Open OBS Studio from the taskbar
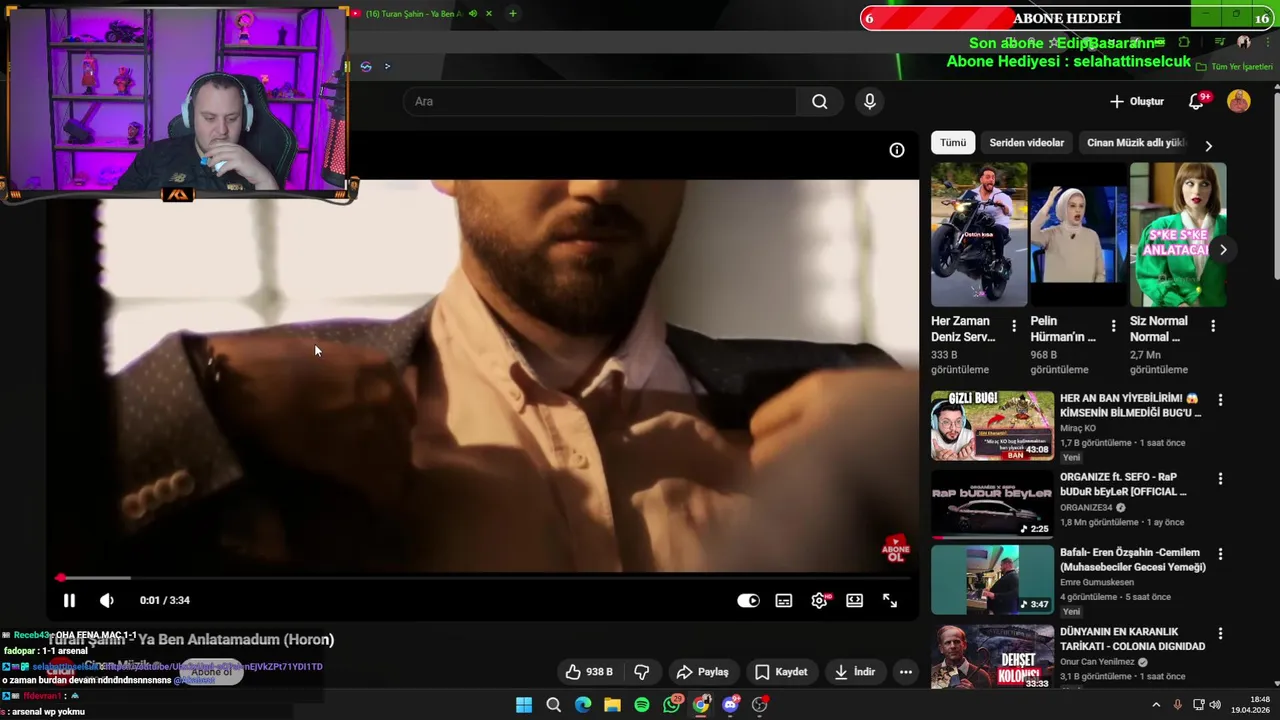This screenshot has height=720, width=1280. click(760, 705)
